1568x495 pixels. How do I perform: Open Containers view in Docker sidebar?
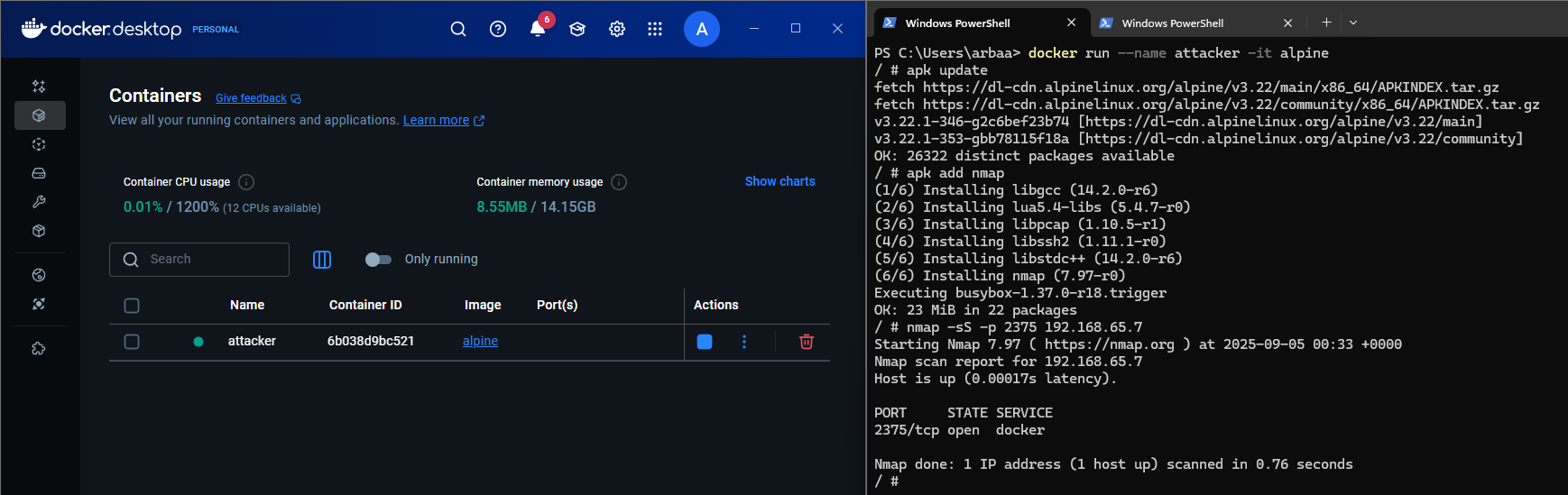pyautogui.click(x=39, y=115)
